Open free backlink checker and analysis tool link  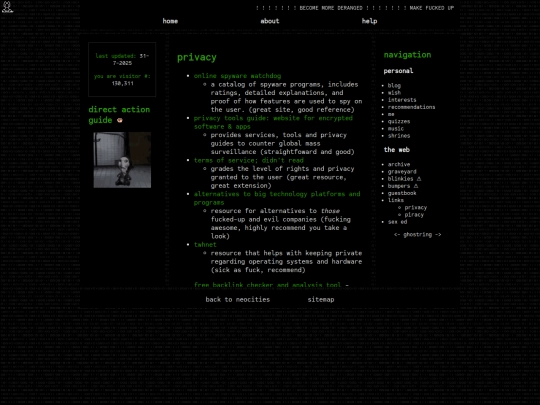click(x=267, y=285)
